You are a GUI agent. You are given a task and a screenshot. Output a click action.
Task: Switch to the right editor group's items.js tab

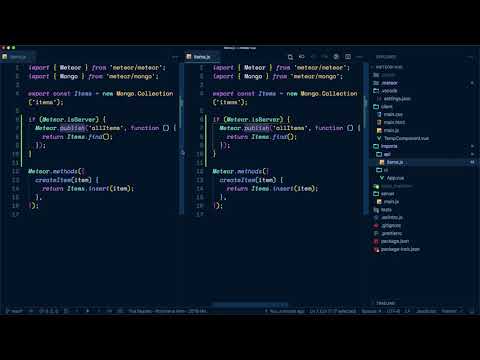point(202,57)
